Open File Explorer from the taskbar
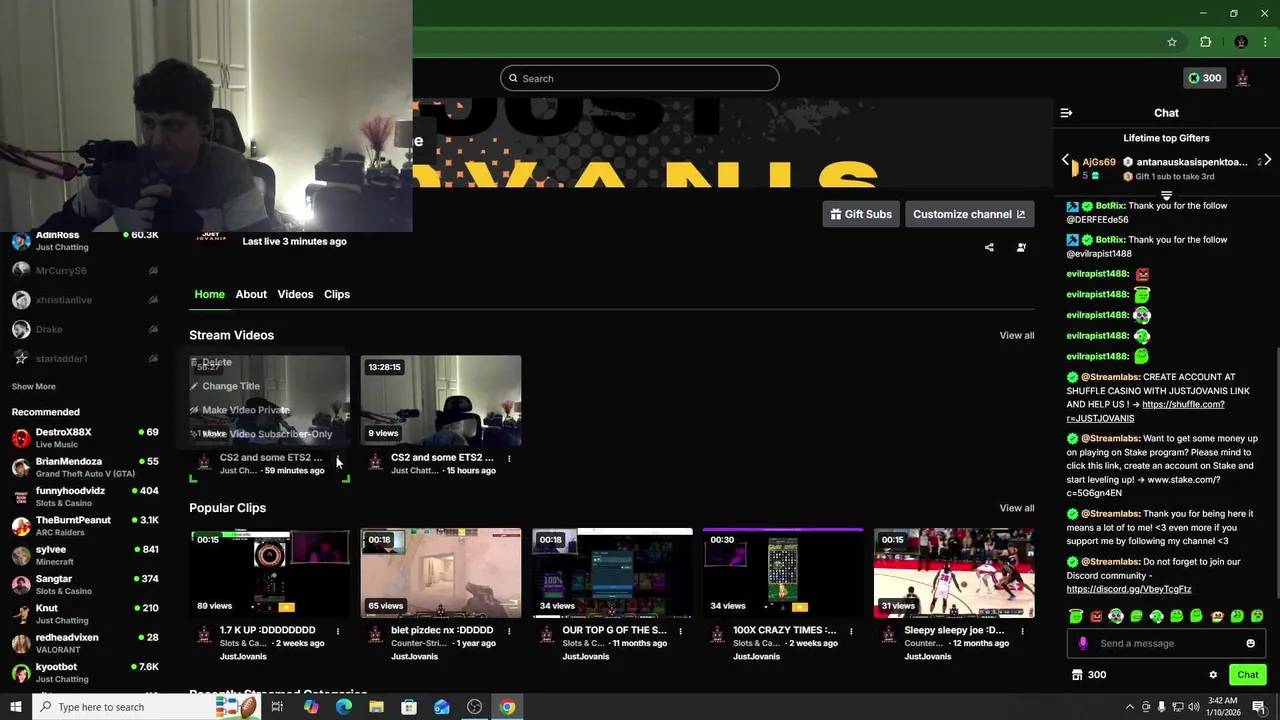Viewport: 1280px width, 720px height. tap(376, 707)
